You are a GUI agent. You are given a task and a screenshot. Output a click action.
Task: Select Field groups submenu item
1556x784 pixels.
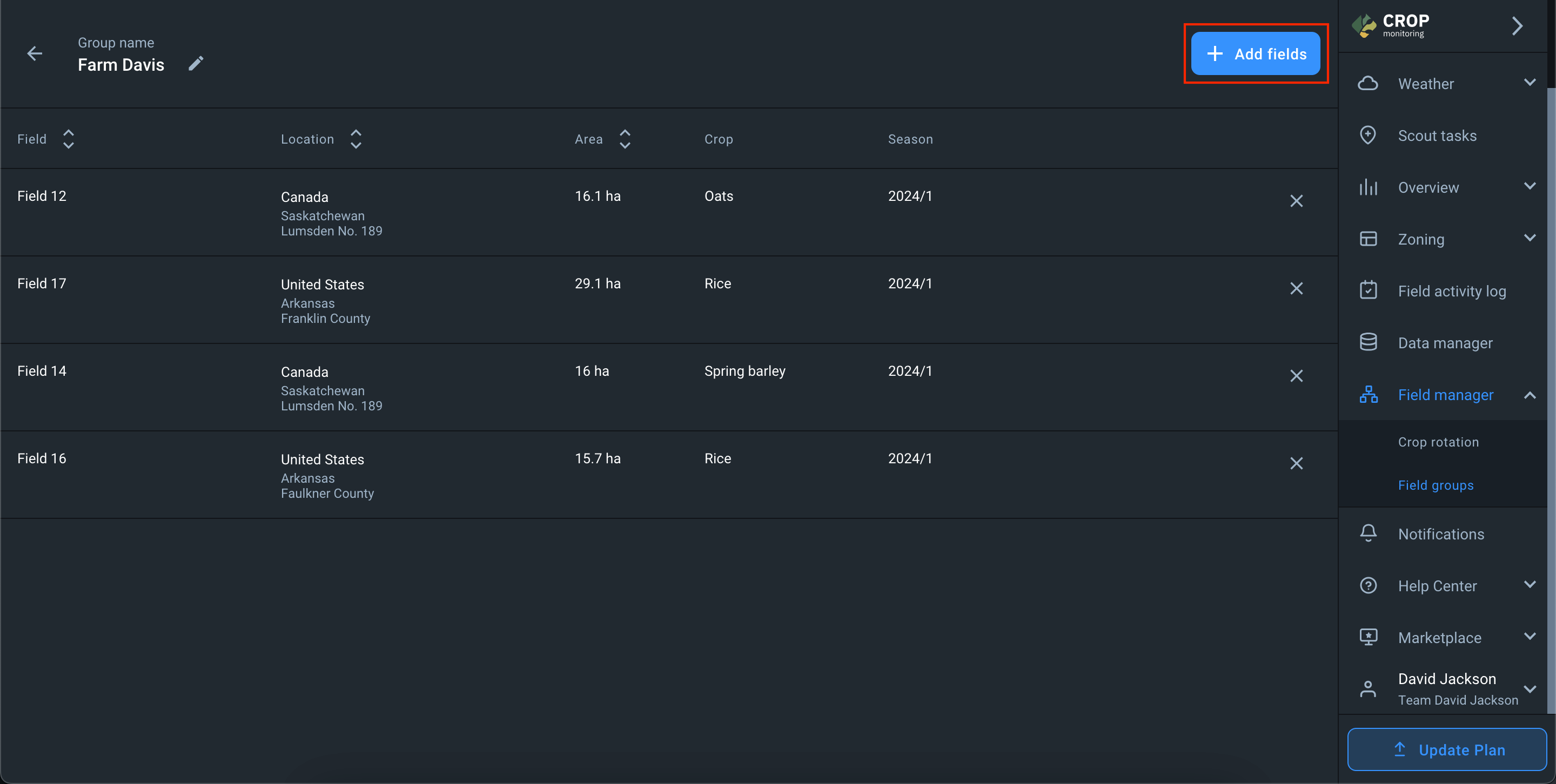1435,486
